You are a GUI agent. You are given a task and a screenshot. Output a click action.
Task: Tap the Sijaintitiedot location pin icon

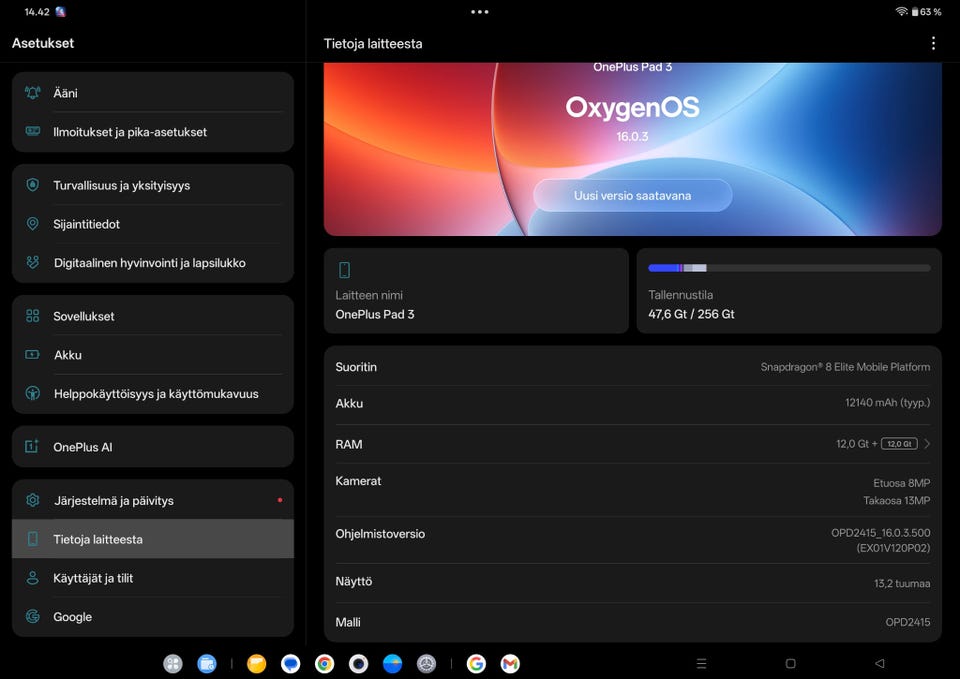pos(33,224)
